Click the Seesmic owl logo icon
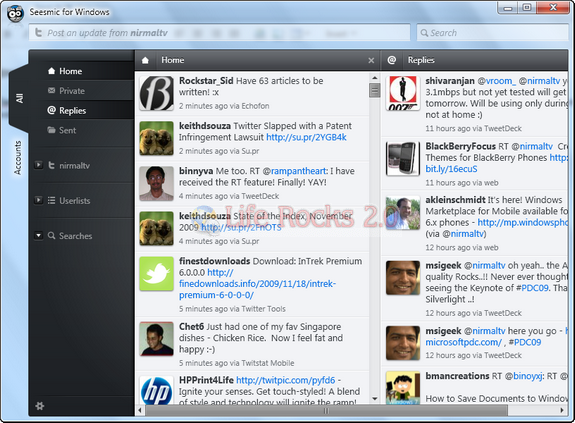575x423 pixels. click(15, 13)
